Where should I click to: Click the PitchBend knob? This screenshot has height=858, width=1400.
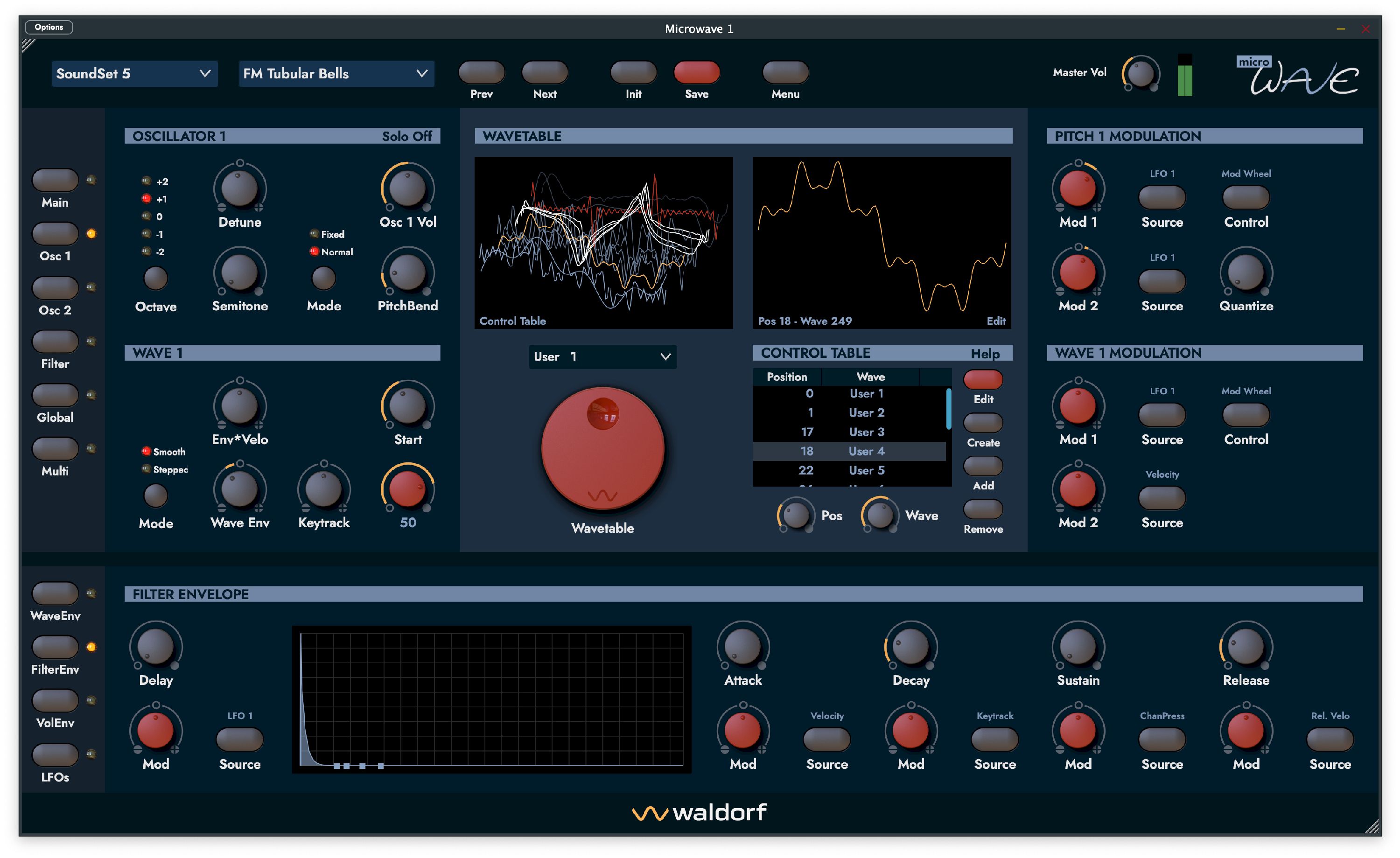pyautogui.click(x=407, y=272)
